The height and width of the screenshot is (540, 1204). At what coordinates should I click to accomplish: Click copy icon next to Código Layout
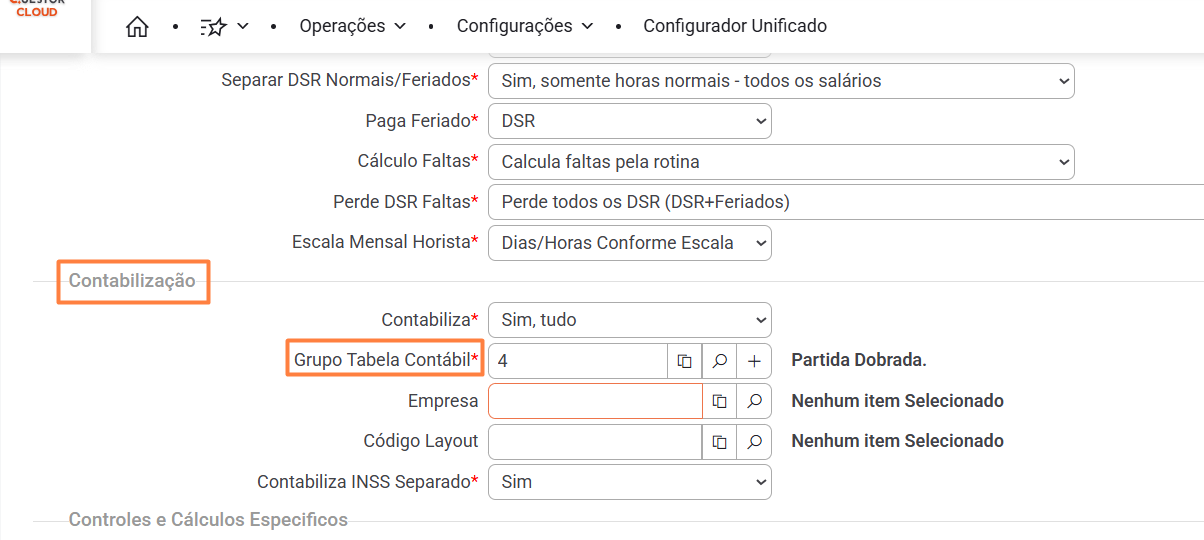tap(720, 441)
